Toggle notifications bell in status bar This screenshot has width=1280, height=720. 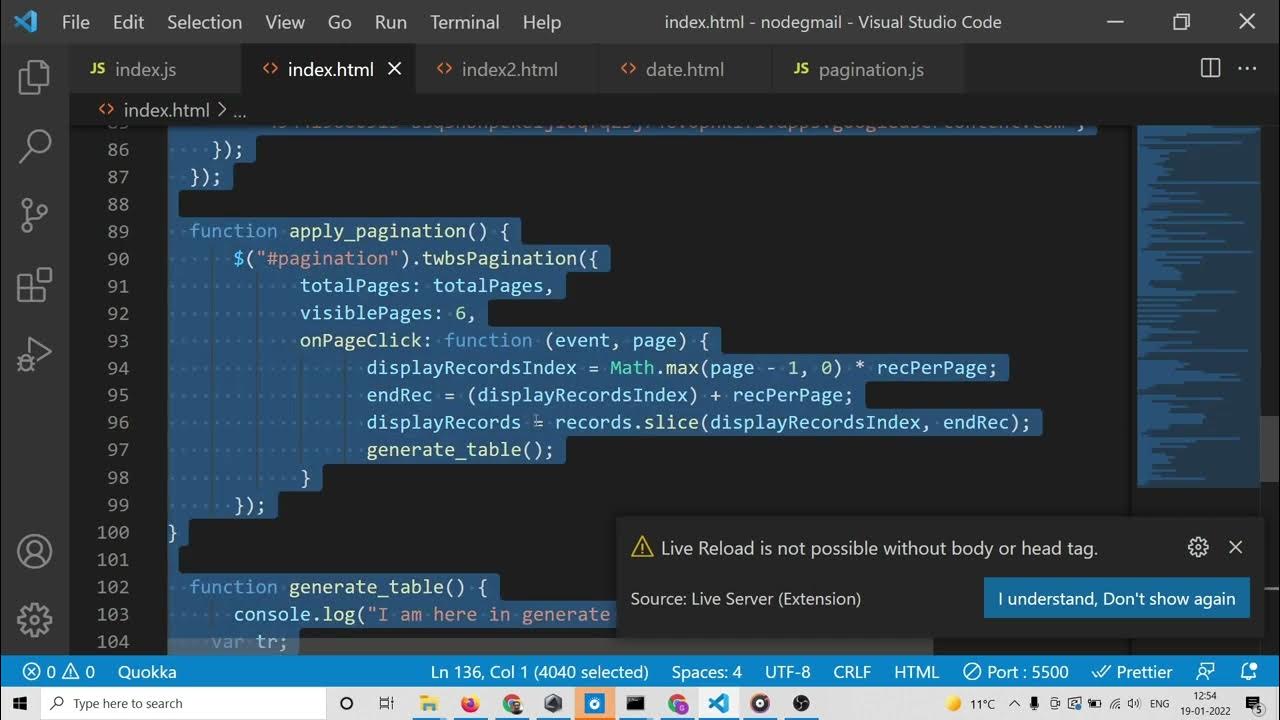click(x=1248, y=672)
